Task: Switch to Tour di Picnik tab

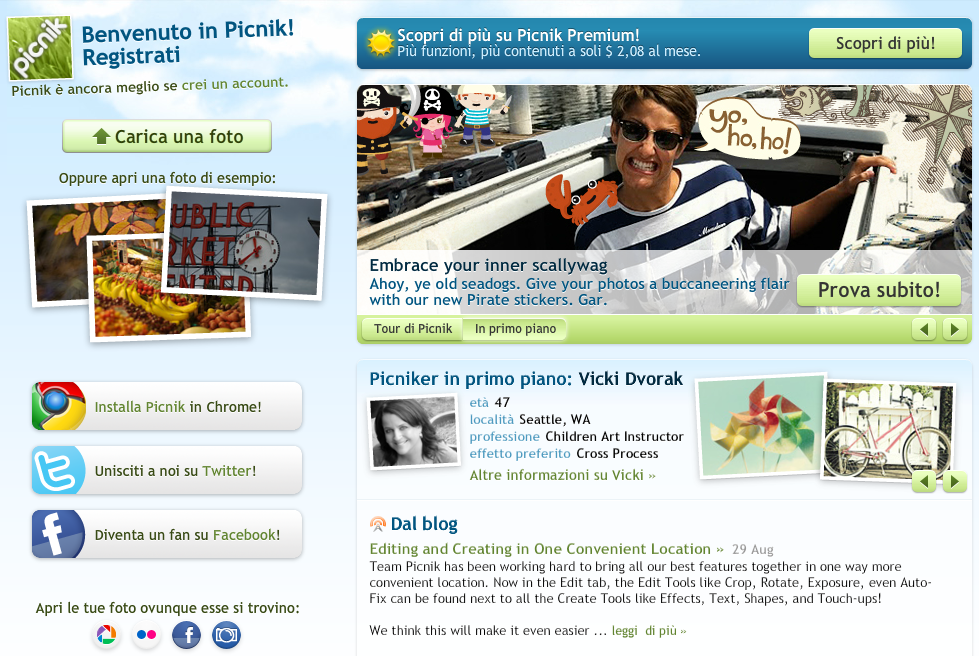Action: tap(413, 329)
